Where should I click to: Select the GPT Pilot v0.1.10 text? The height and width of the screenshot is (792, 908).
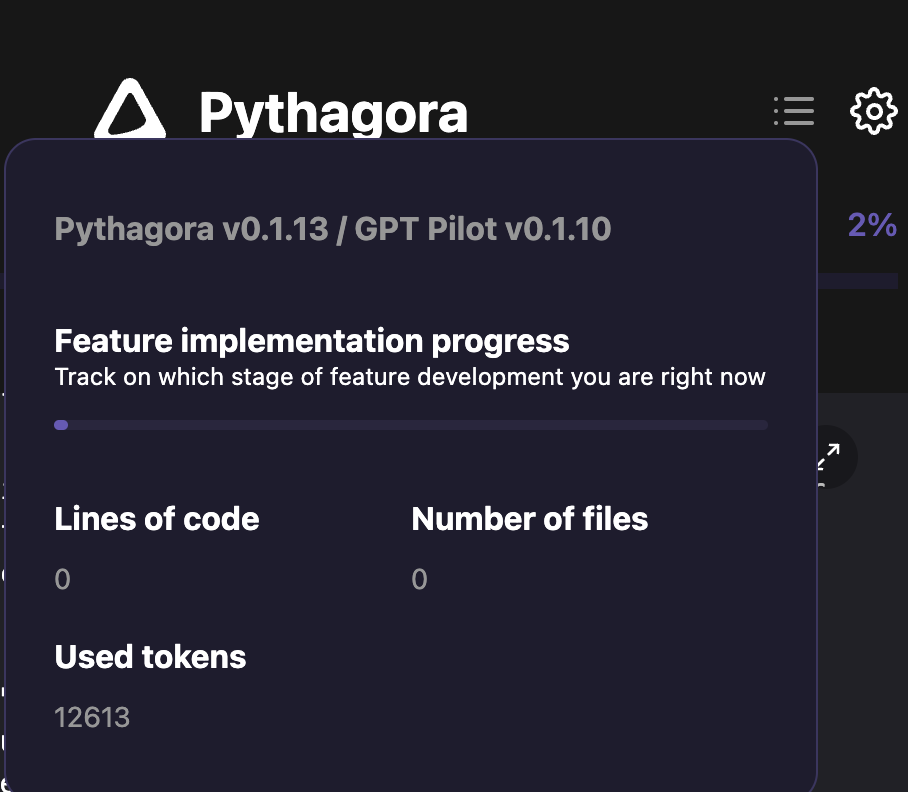pyautogui.click(x=482, y=229)
